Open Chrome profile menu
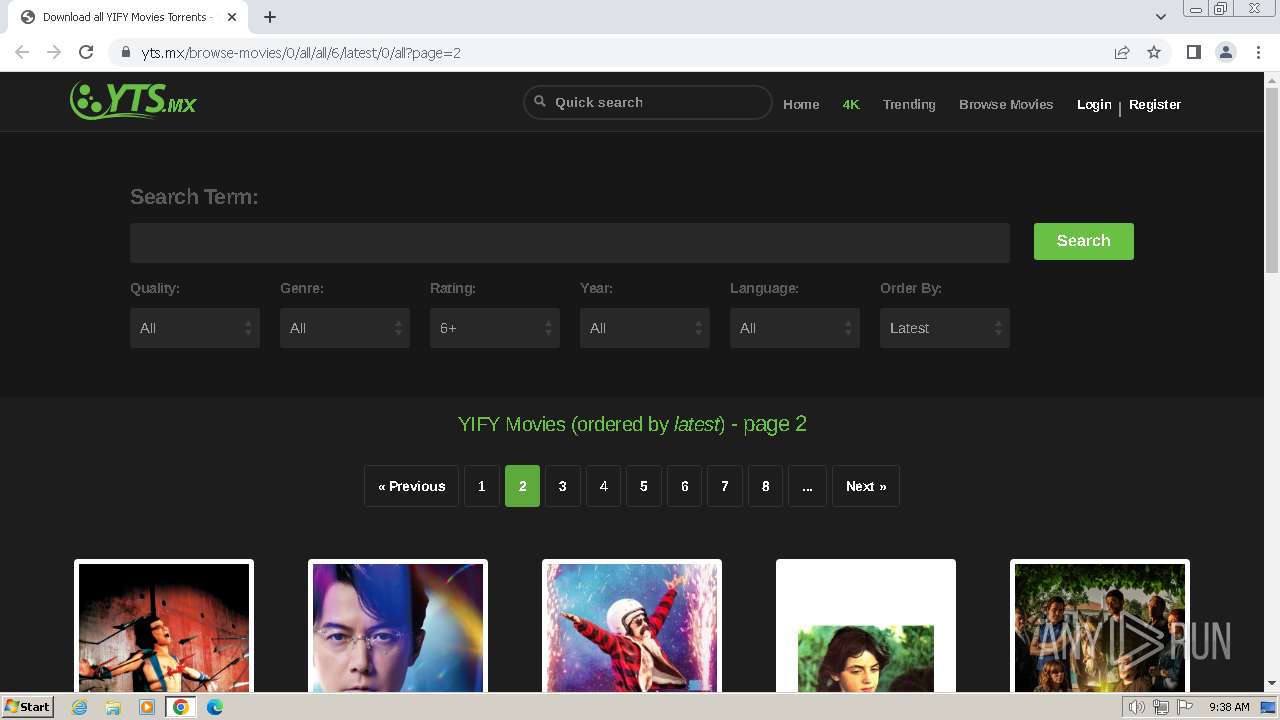Viewport: 1280px width, 720px height. tap(1226, 52)
